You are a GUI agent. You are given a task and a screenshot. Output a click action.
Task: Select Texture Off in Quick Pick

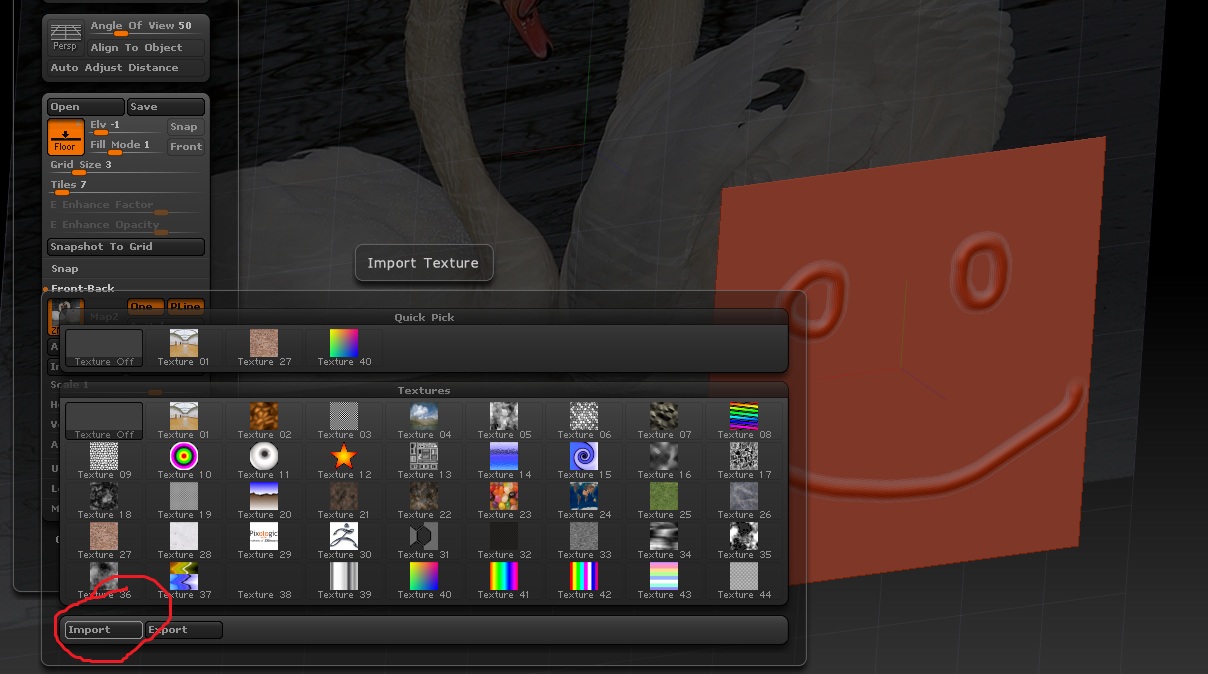pos(104,348)
